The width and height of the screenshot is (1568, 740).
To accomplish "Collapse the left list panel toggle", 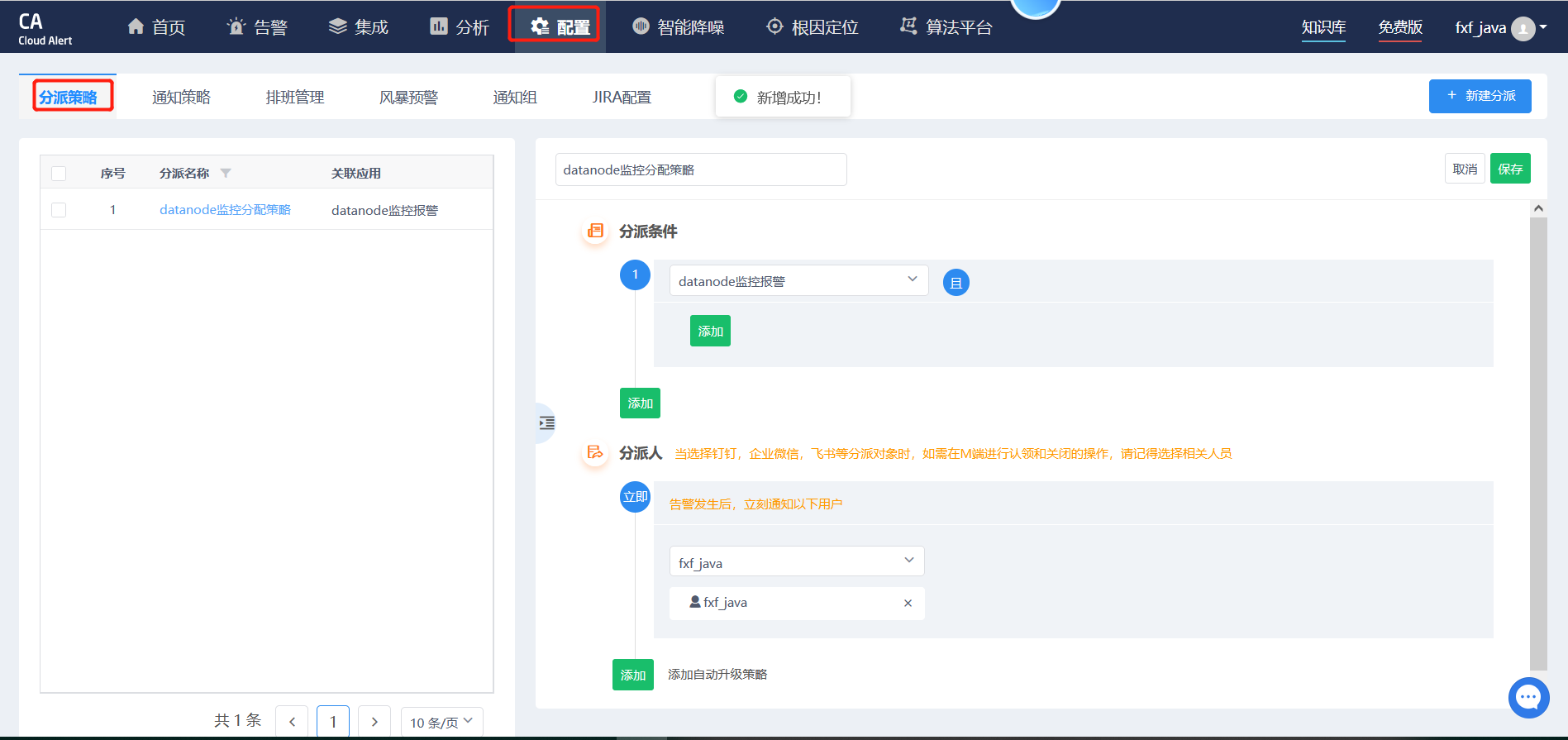I will click(x=546, y=423).
